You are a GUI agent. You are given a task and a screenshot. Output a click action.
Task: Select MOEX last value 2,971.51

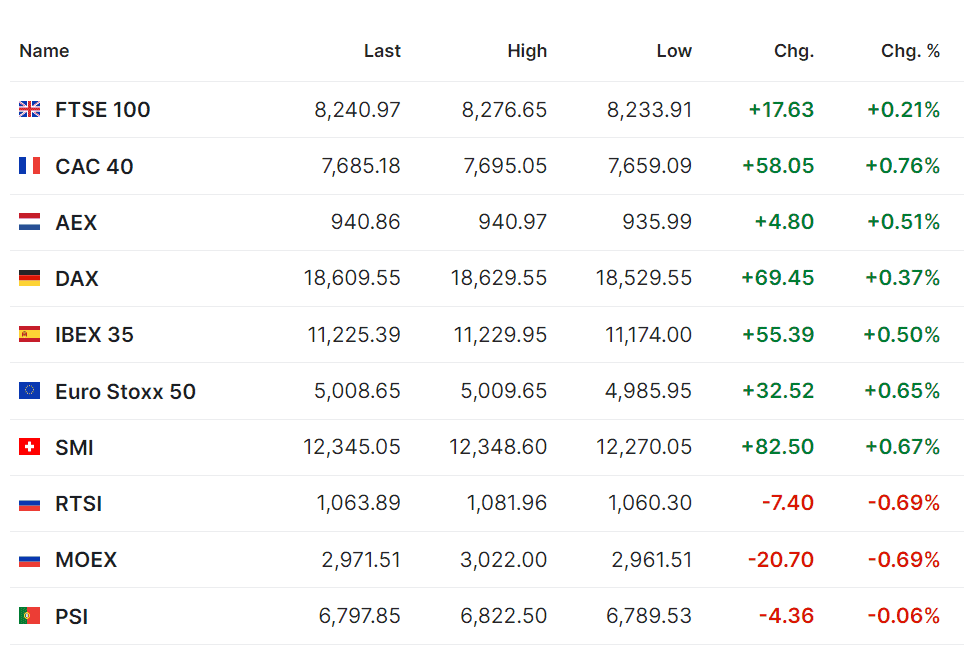(362, 560)
